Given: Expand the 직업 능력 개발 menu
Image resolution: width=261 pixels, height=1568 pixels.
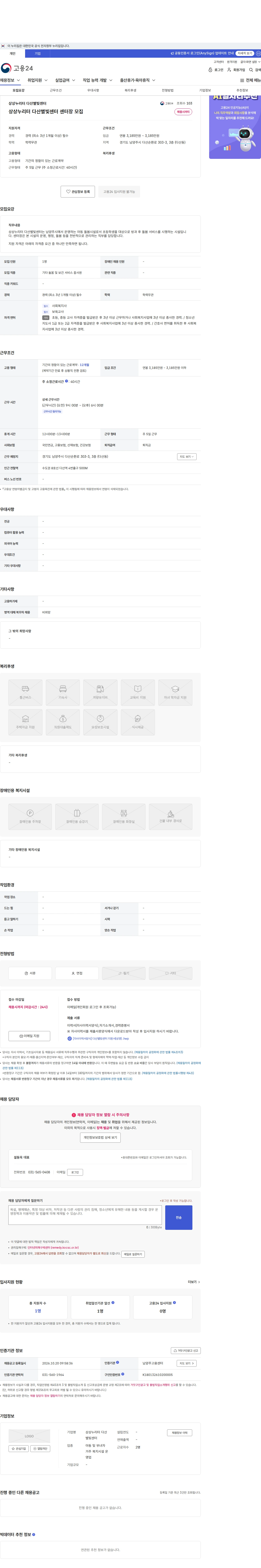Looking at the screenshot, I should coord(97,80).
